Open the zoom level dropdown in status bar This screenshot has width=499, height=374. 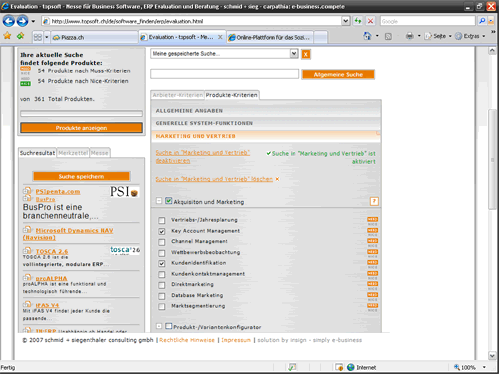click(x=484, y=367)
